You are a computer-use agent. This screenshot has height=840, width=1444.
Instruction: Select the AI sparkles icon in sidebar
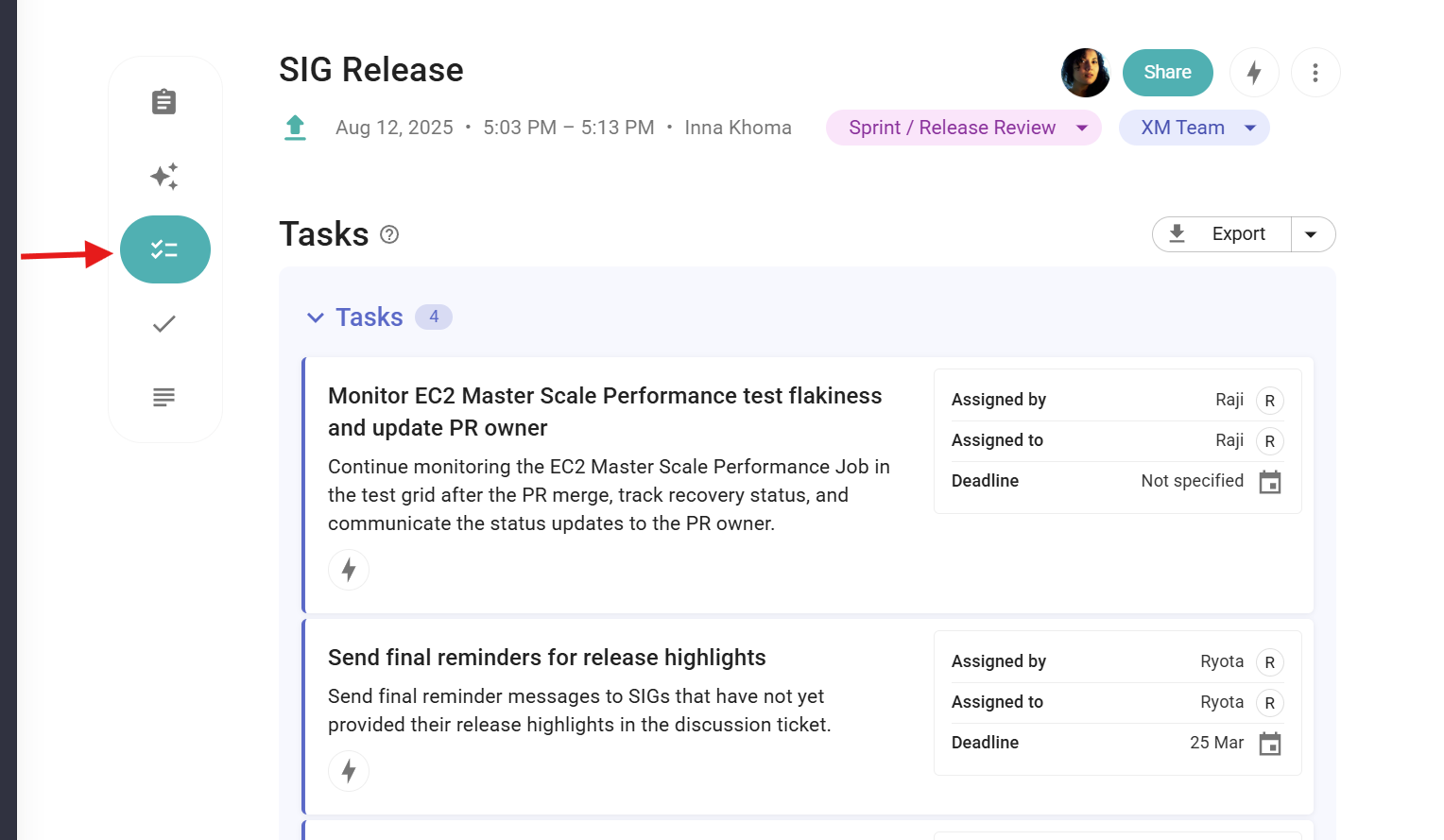point(164,176)
